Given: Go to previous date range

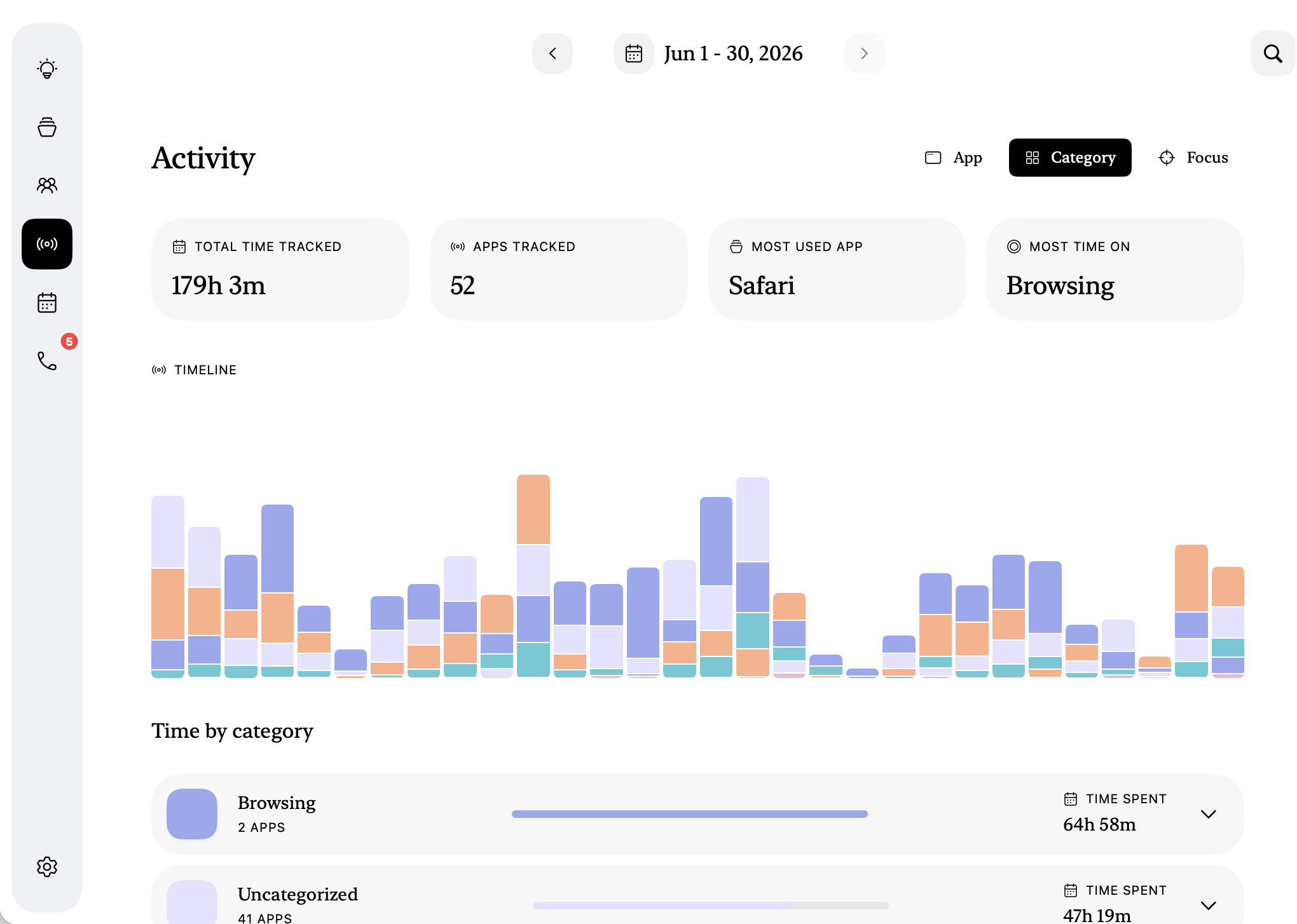Looking at the screenshot, I should click(552, 53).
